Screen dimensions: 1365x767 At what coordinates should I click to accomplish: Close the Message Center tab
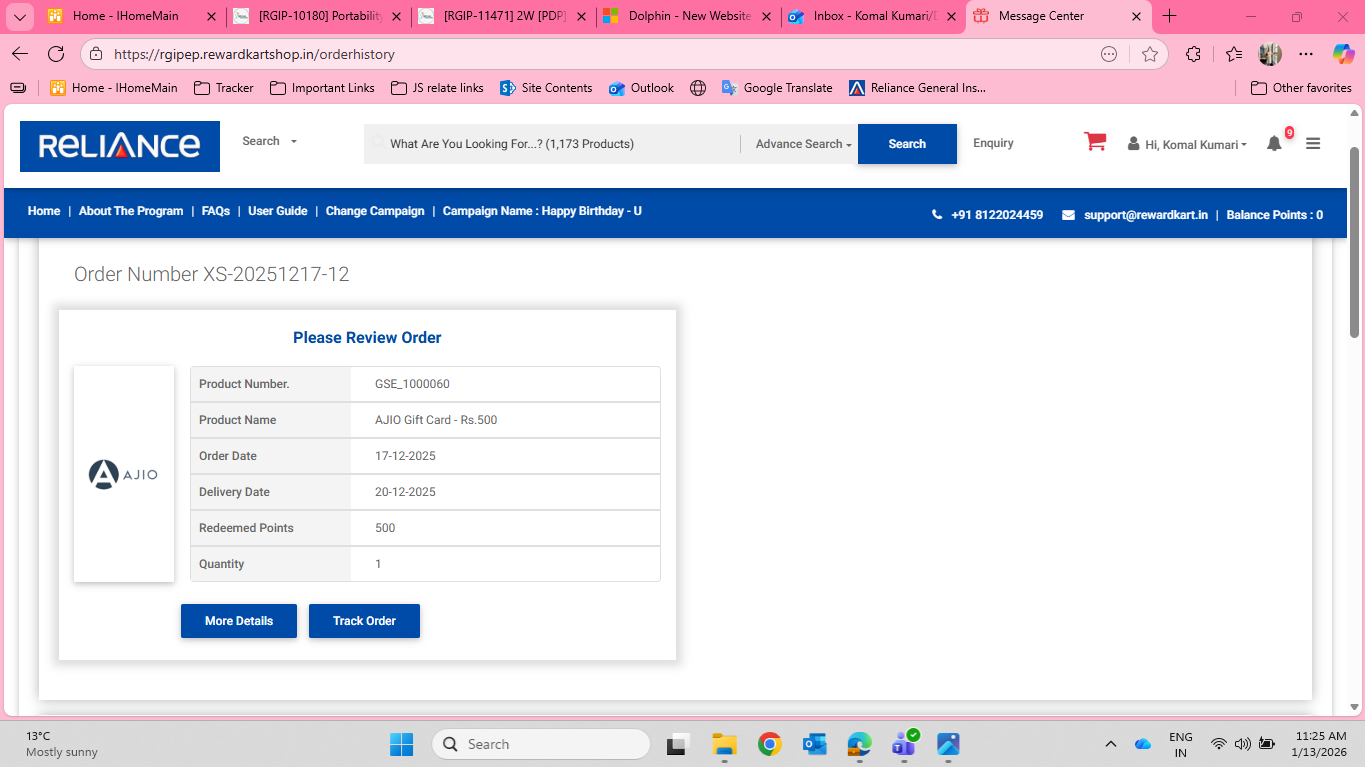[1136, 16]
